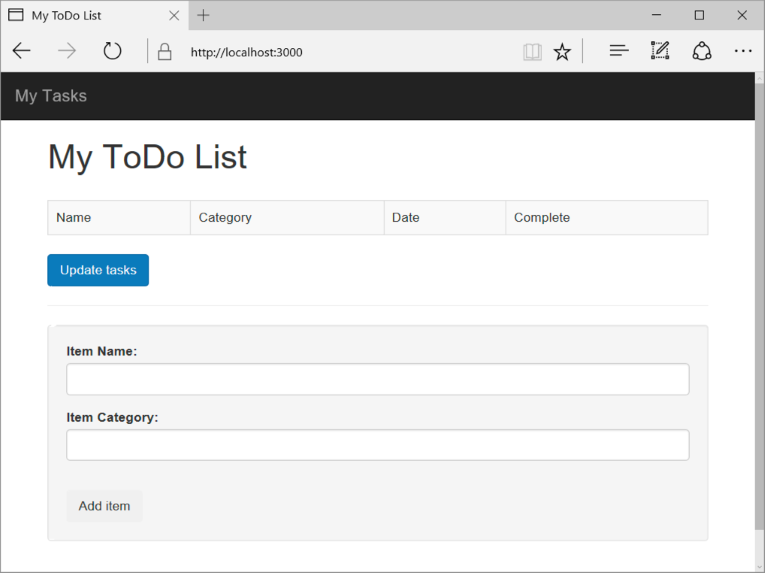Click the vertical page scrollbar
765x573 pixels.
pos(759,320)
